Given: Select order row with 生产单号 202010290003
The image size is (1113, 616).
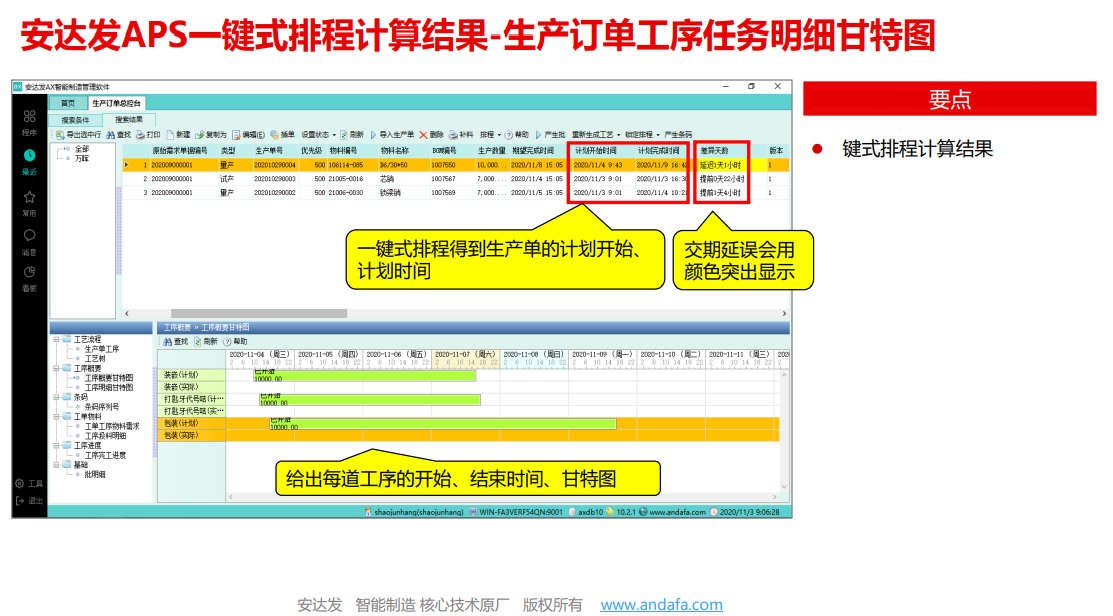Looking at the screenshot, I should pos(456,179).
